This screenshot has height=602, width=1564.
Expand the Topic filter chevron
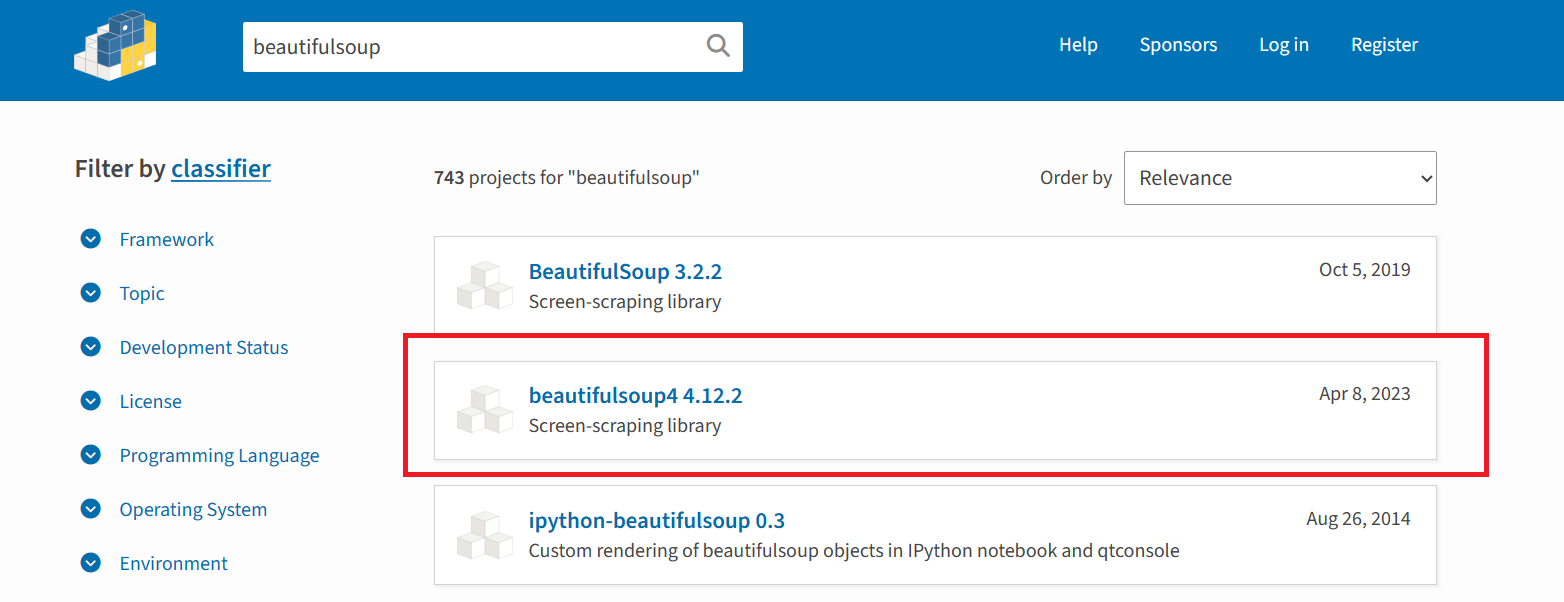click(x=91, y=293)
